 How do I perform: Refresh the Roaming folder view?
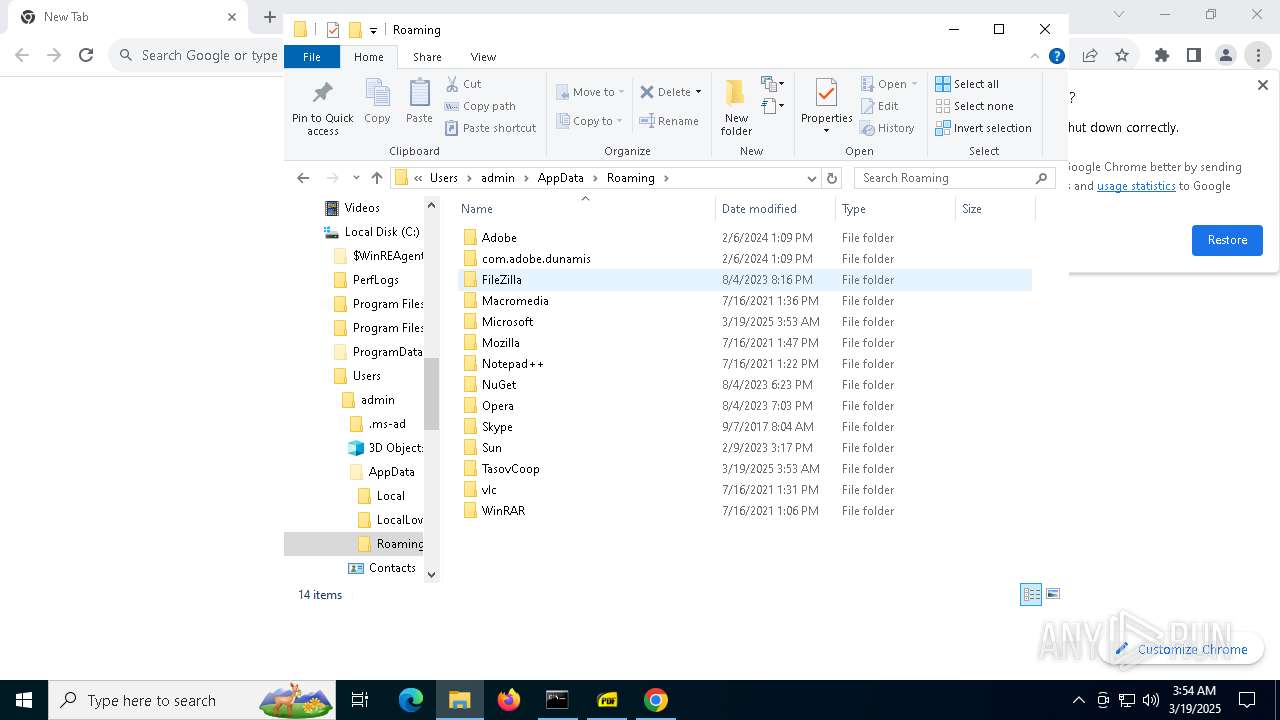coord(831,178)
